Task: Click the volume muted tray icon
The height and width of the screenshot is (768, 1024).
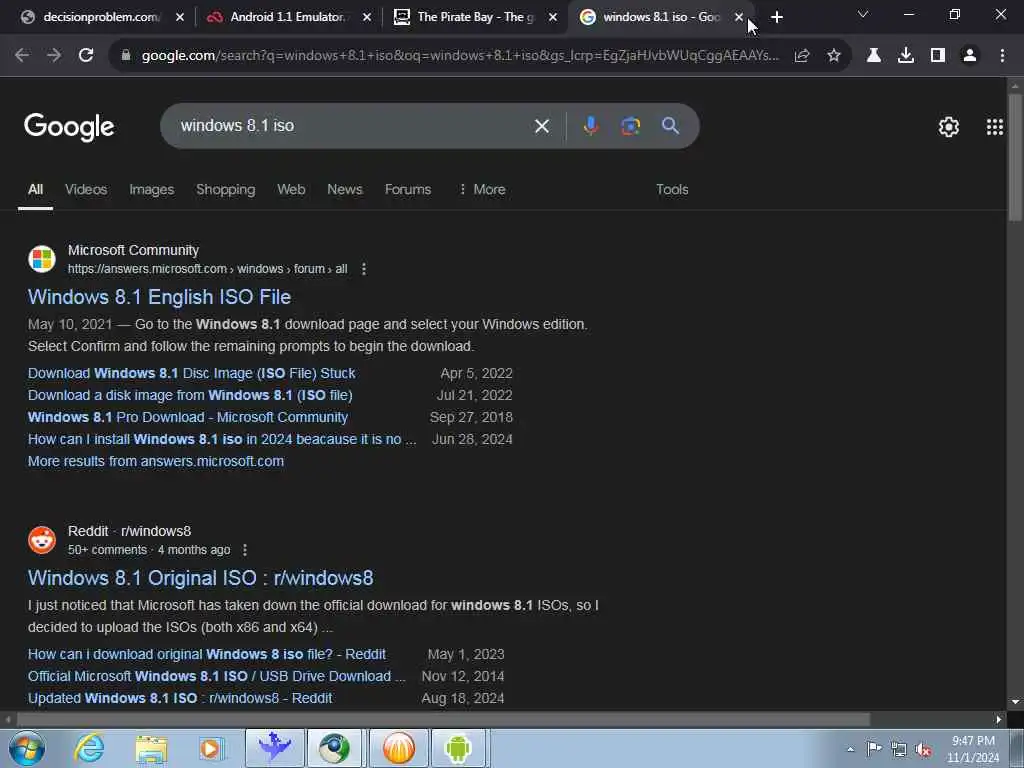Action: (x=923, y=749)
